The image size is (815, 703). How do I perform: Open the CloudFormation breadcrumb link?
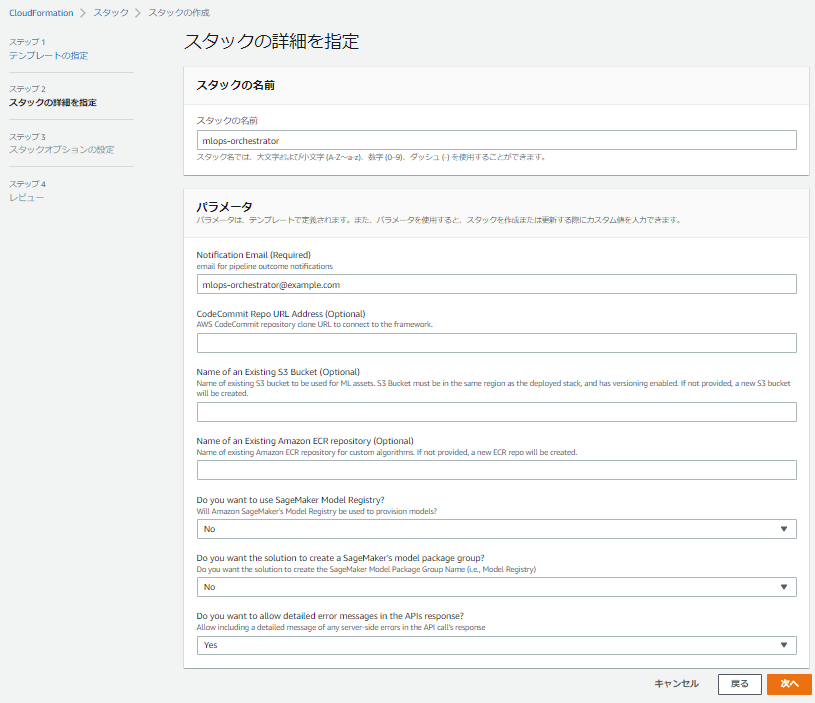point(41,13)
